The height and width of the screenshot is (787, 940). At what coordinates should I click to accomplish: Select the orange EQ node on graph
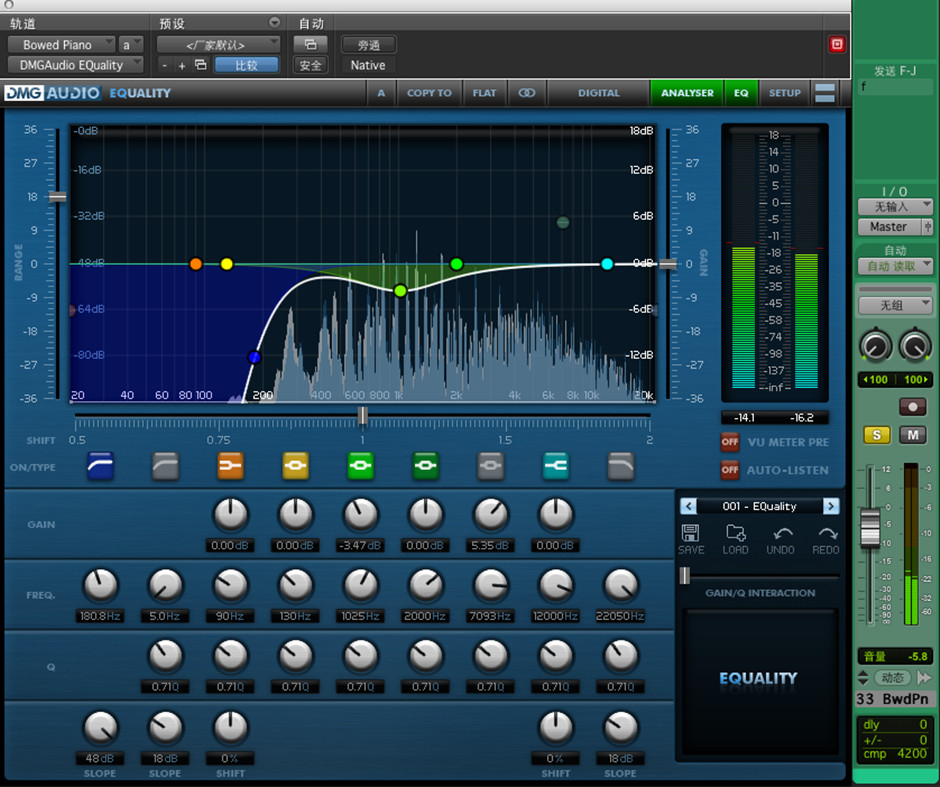click(x=195, y=264)
